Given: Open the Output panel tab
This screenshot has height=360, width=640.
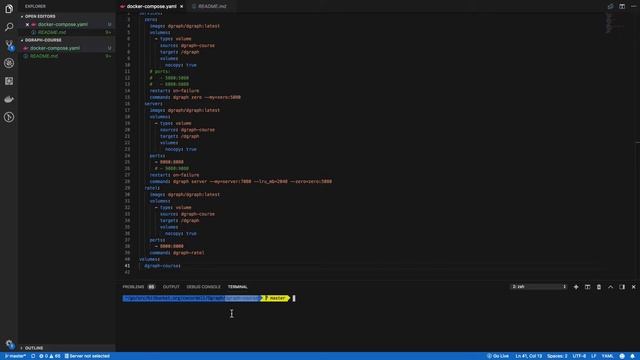Looking at the screenshot, I should 171,287.
